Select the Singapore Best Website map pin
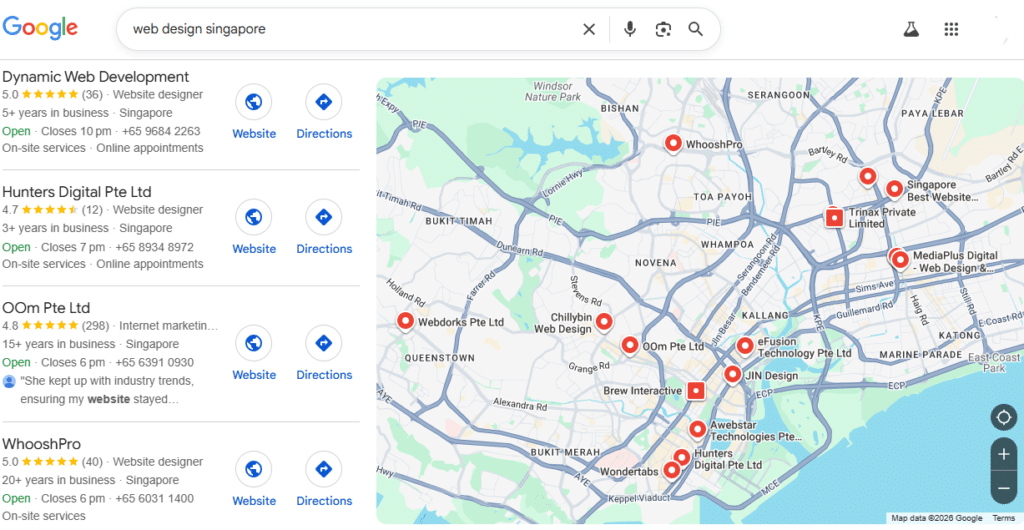Viewport: 1024px width, 530px height. point(894,189)
